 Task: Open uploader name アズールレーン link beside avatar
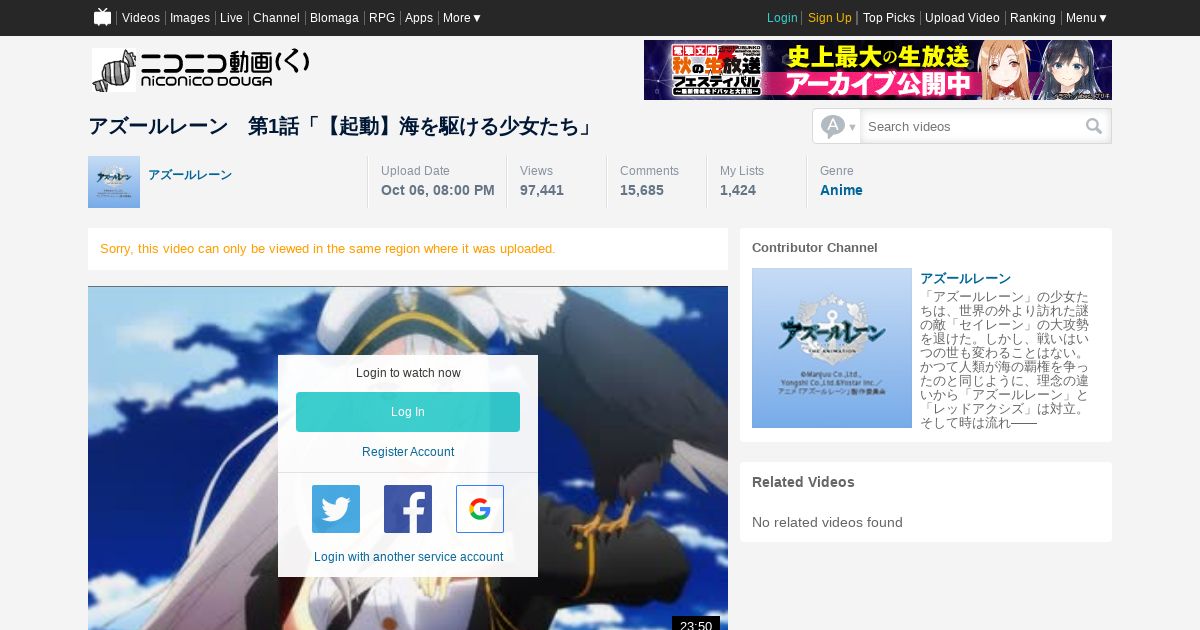[x=190, y=175]
